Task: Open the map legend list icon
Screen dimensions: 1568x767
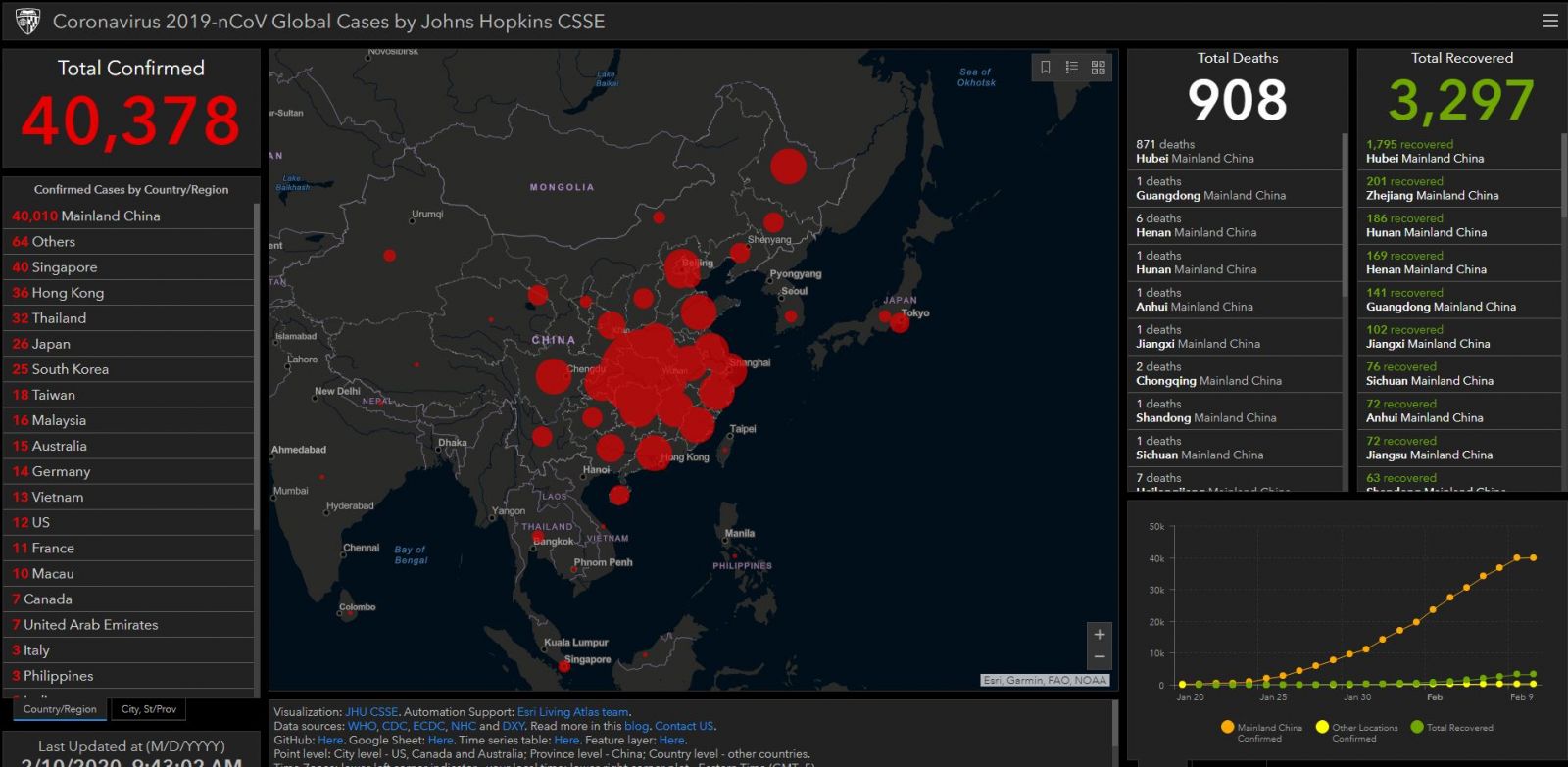Action: tap(1072, 68)
